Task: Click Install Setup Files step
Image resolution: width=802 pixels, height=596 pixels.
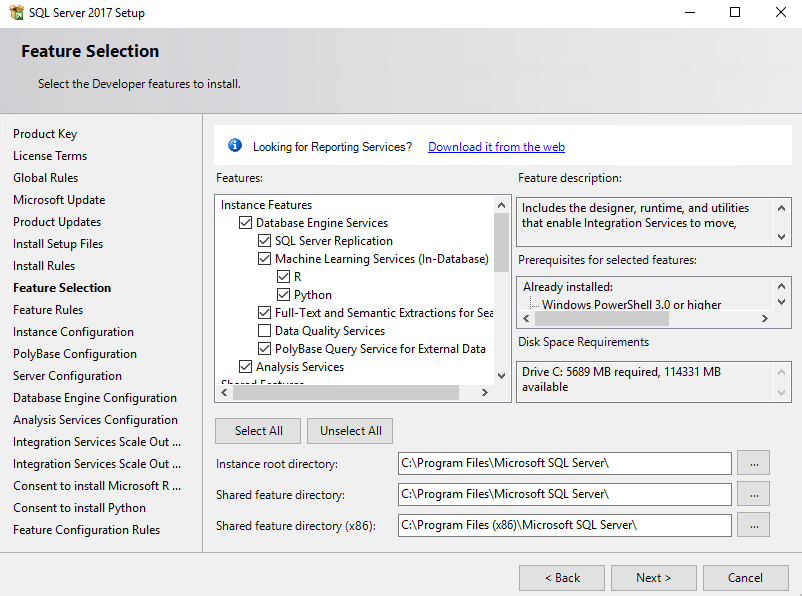Action: [x=58, y=244]
